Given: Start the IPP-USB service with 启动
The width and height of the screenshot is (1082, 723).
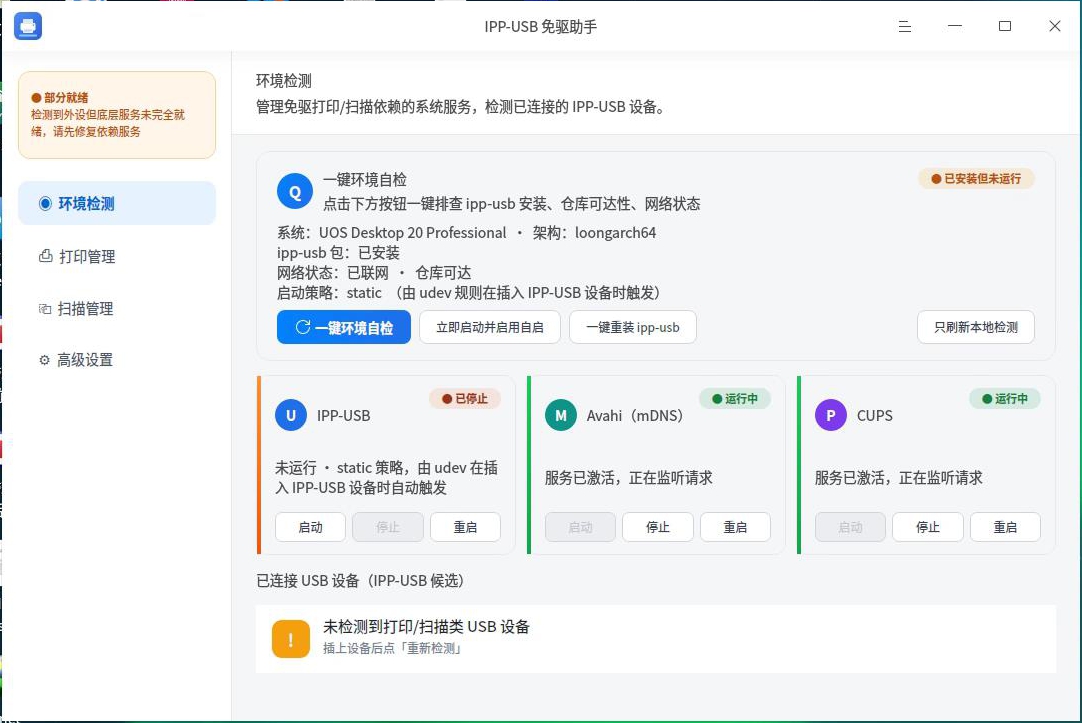Looking at the screenshot, I should click(x=311, y=527).
